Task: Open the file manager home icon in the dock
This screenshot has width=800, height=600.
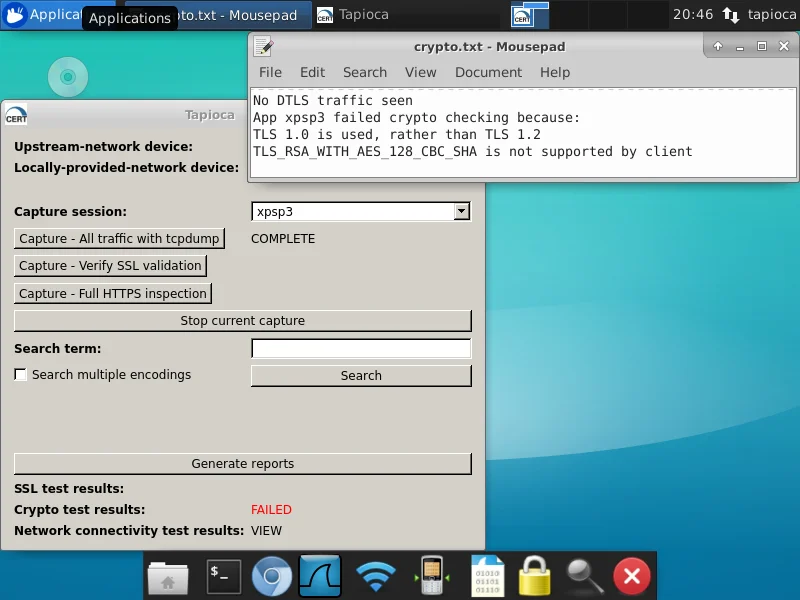Action: point(168,576)
